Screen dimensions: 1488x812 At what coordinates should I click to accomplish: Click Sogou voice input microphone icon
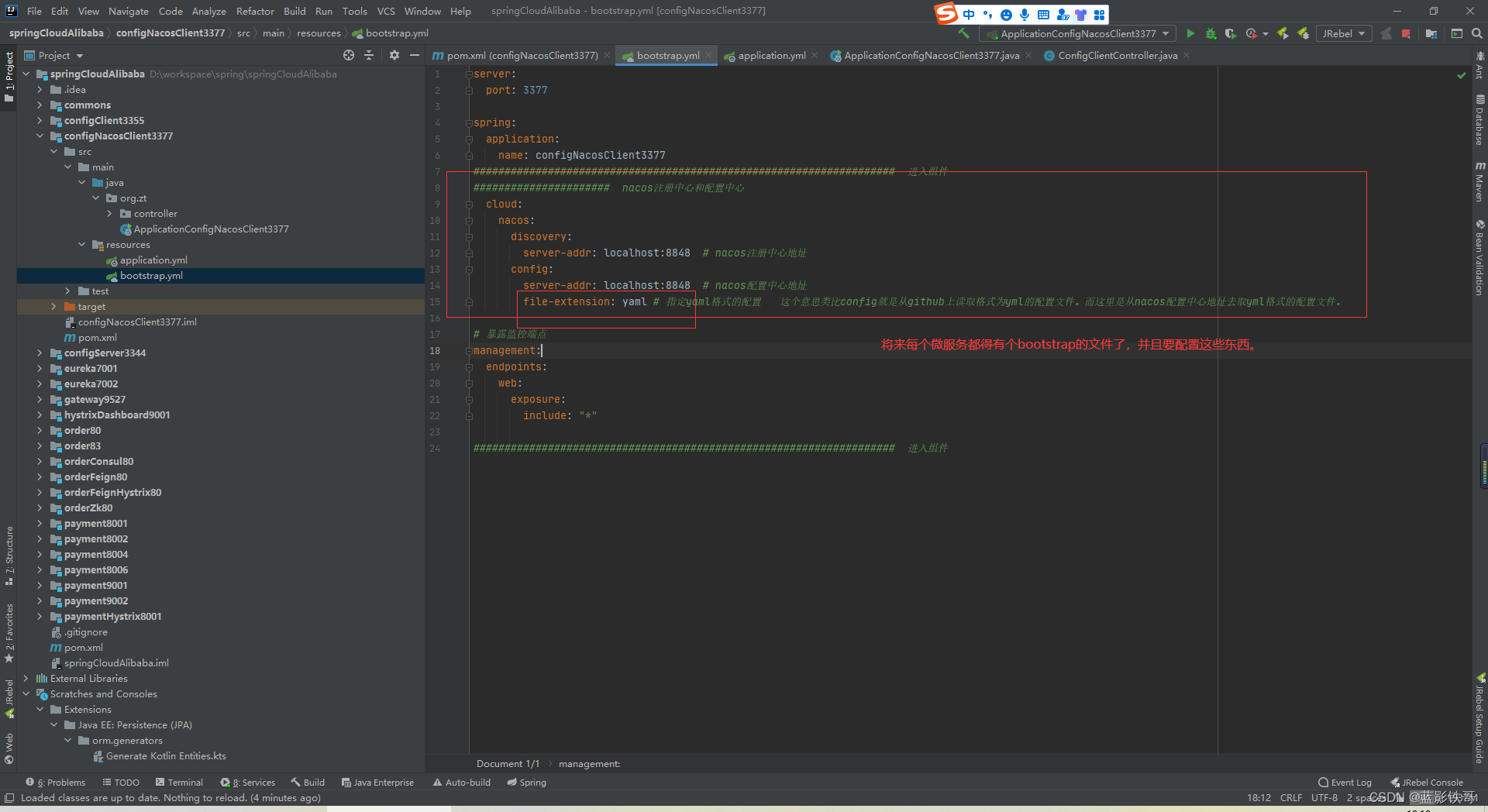coord(1025,14)
